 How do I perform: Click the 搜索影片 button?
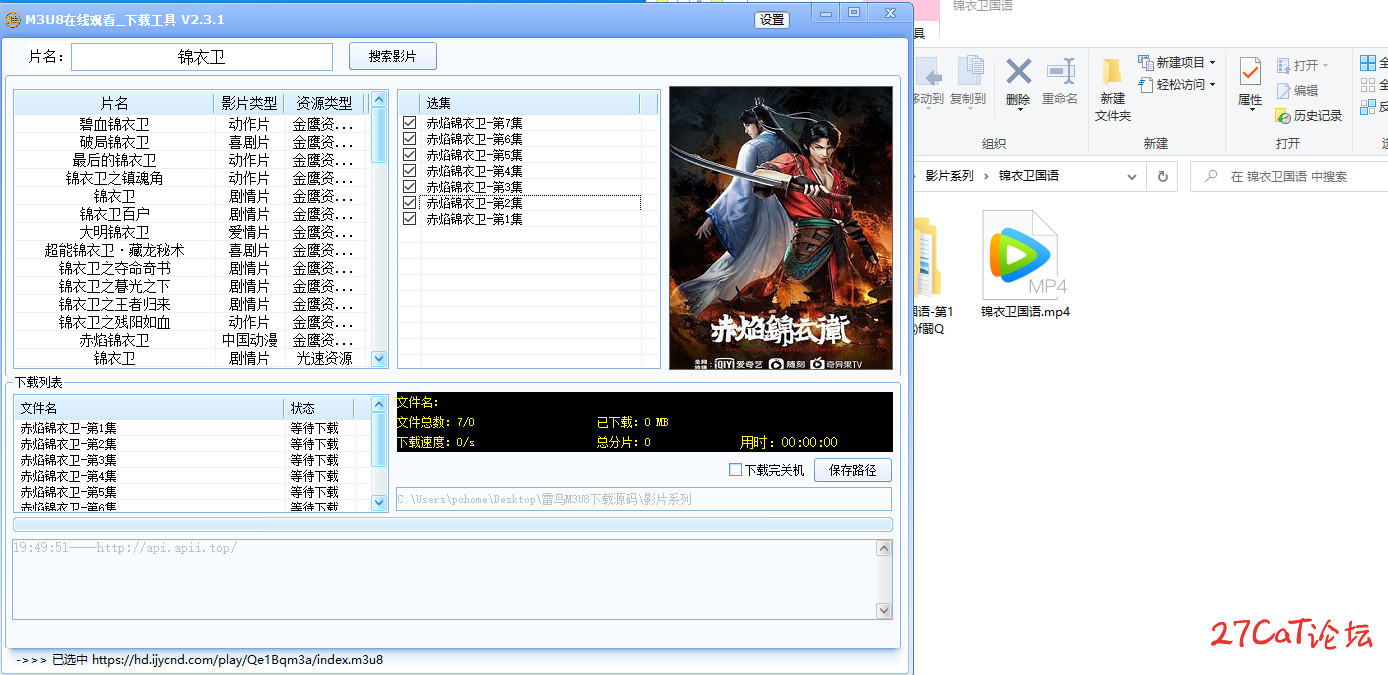393,56
